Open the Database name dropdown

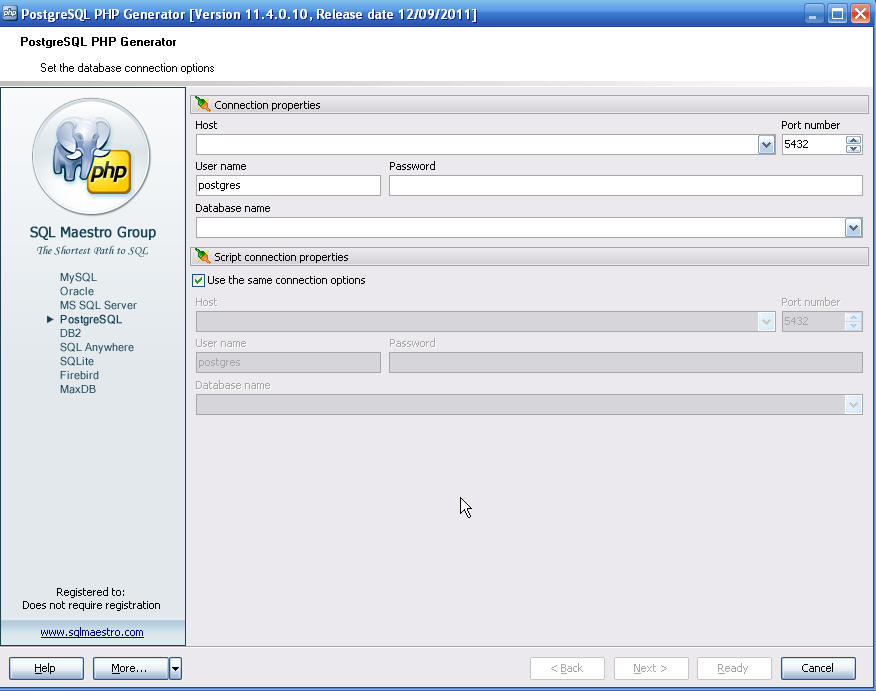point(854,227)
